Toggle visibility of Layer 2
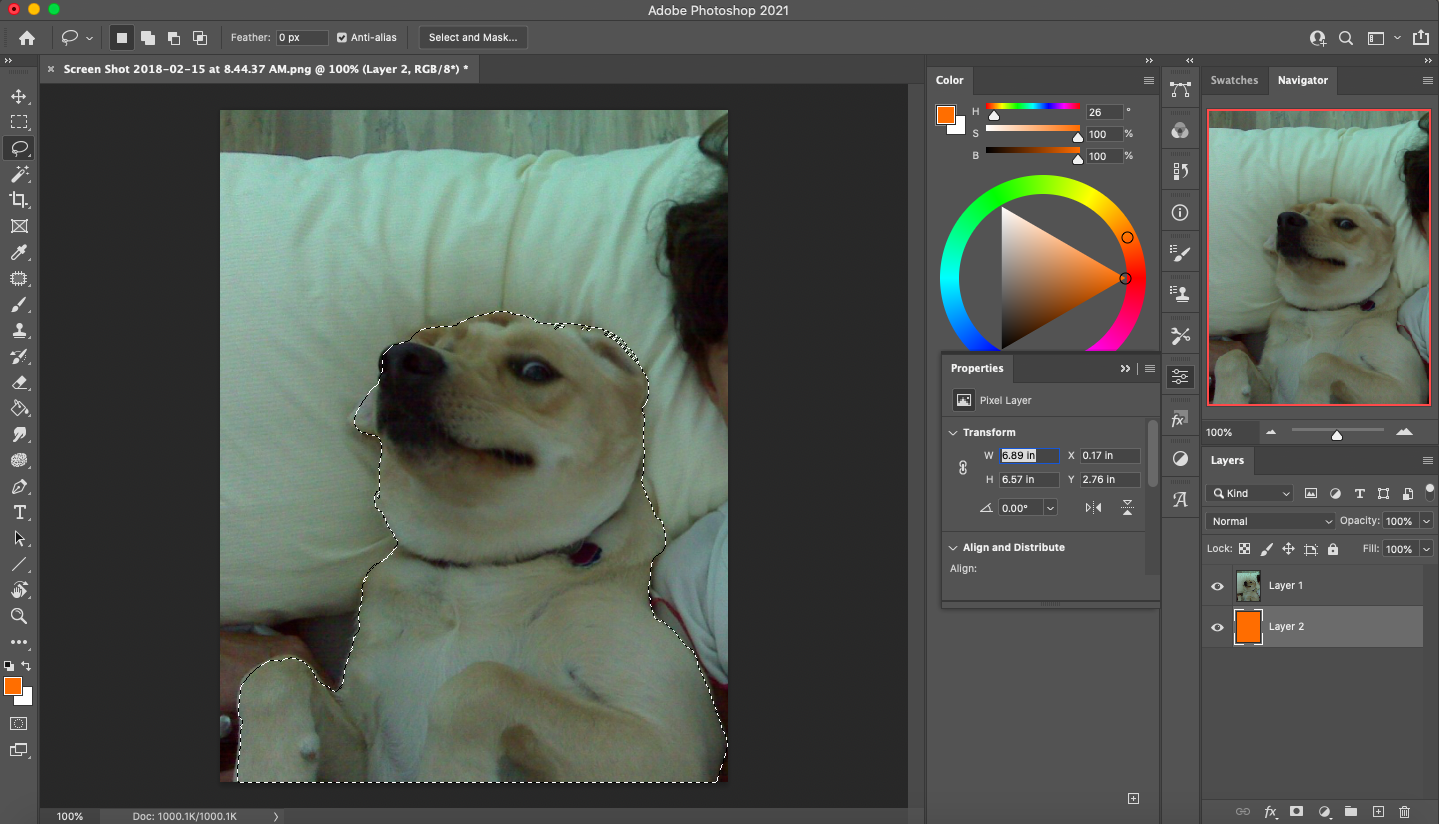This screenshot has width=1439, height=824. tap(1217, 627)
